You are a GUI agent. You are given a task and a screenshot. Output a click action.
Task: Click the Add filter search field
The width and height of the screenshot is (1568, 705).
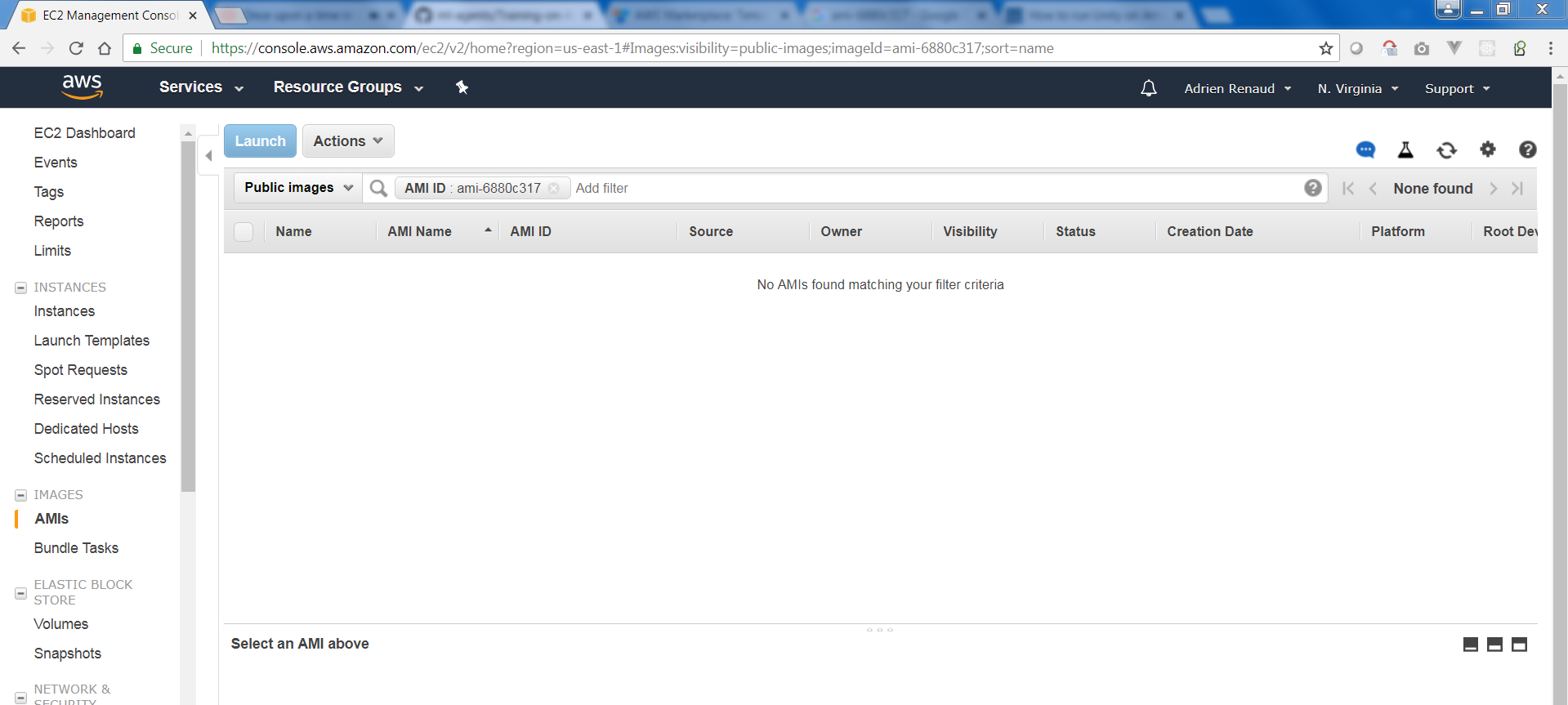[936, 188]
